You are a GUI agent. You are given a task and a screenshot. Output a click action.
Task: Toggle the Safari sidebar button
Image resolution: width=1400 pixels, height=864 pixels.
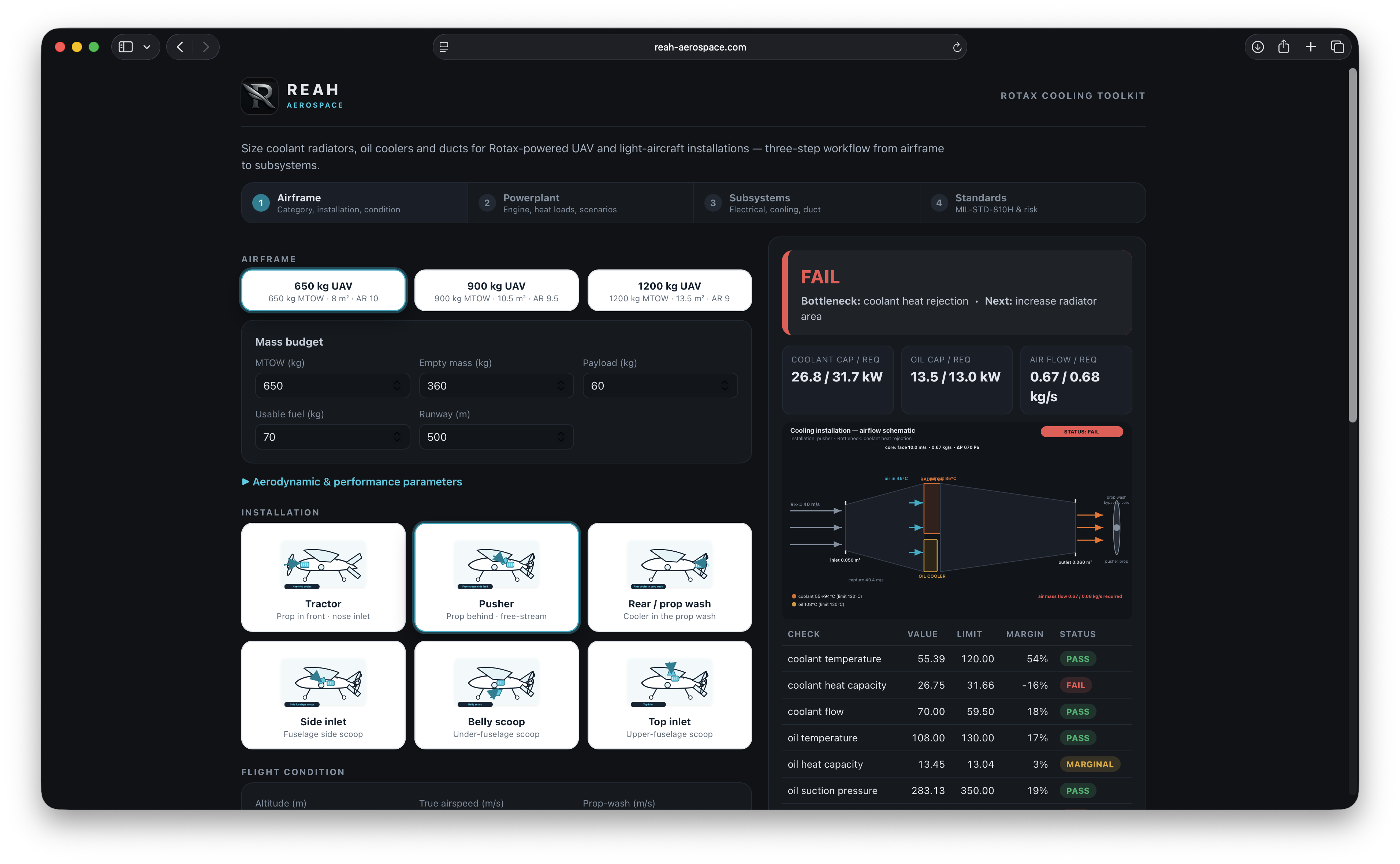[126, 47]
